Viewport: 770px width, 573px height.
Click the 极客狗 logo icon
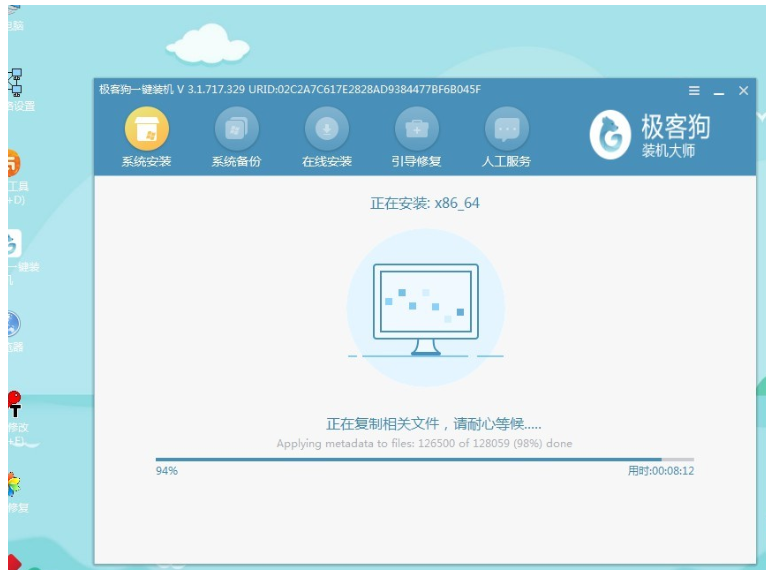[x=610, y=134]
